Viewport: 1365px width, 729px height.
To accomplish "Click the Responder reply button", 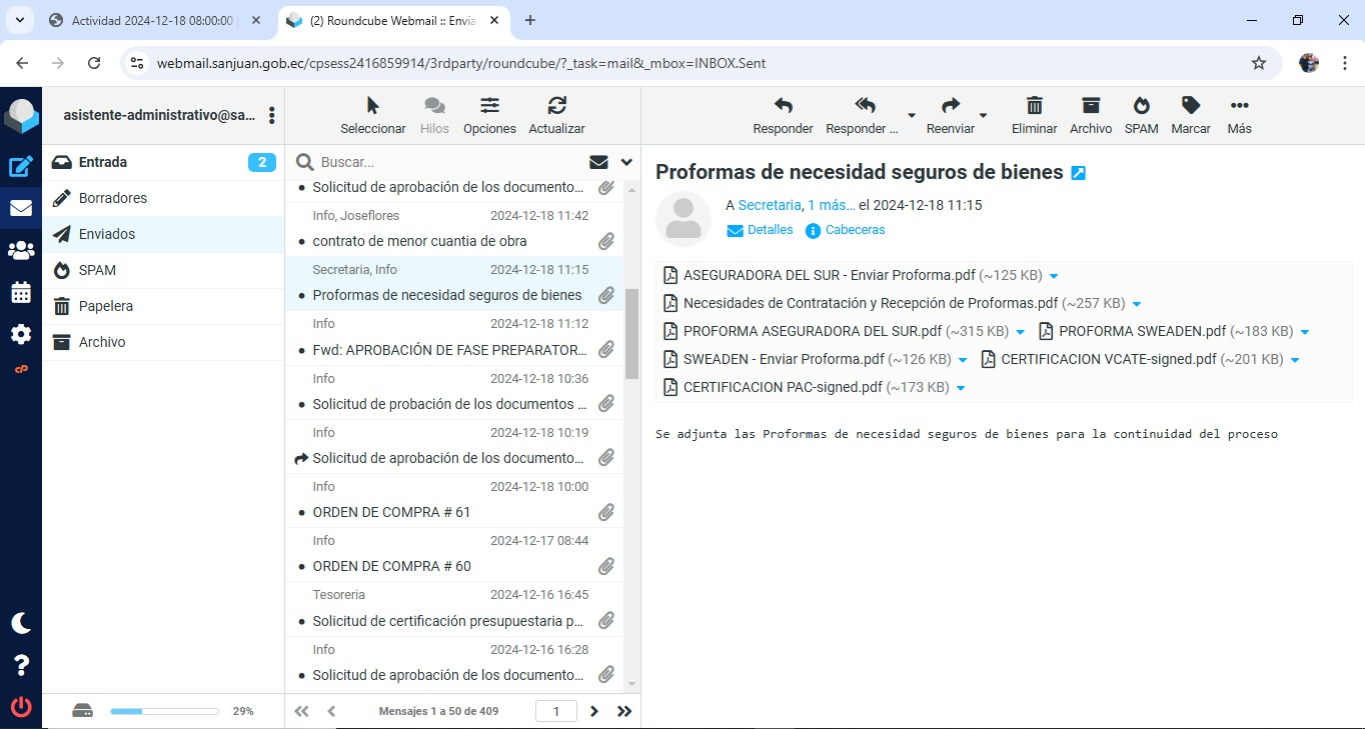I will pos(783,115).
